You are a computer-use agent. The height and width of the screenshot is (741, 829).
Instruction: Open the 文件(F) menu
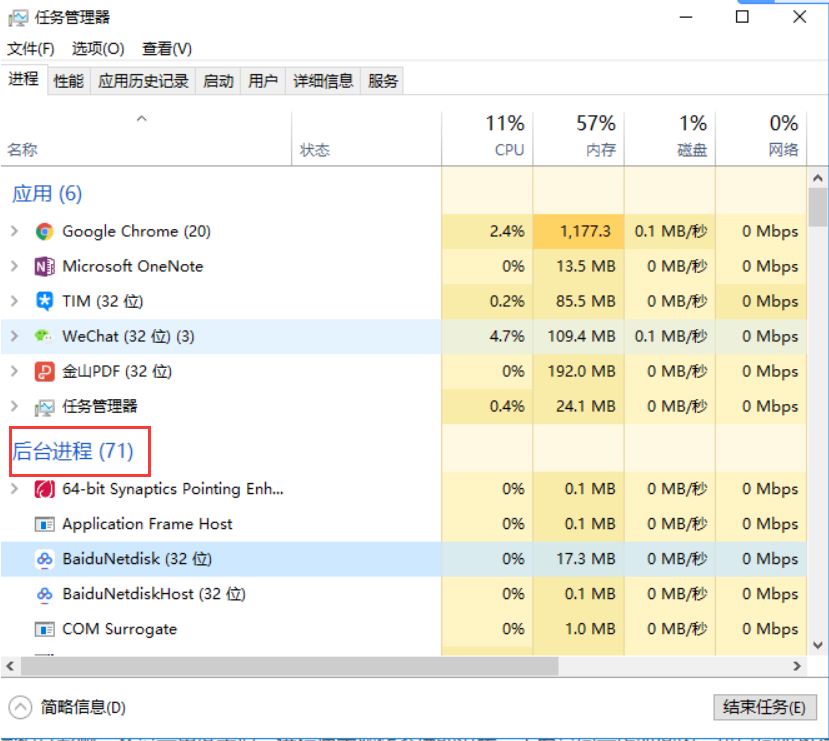click(31, 49)
